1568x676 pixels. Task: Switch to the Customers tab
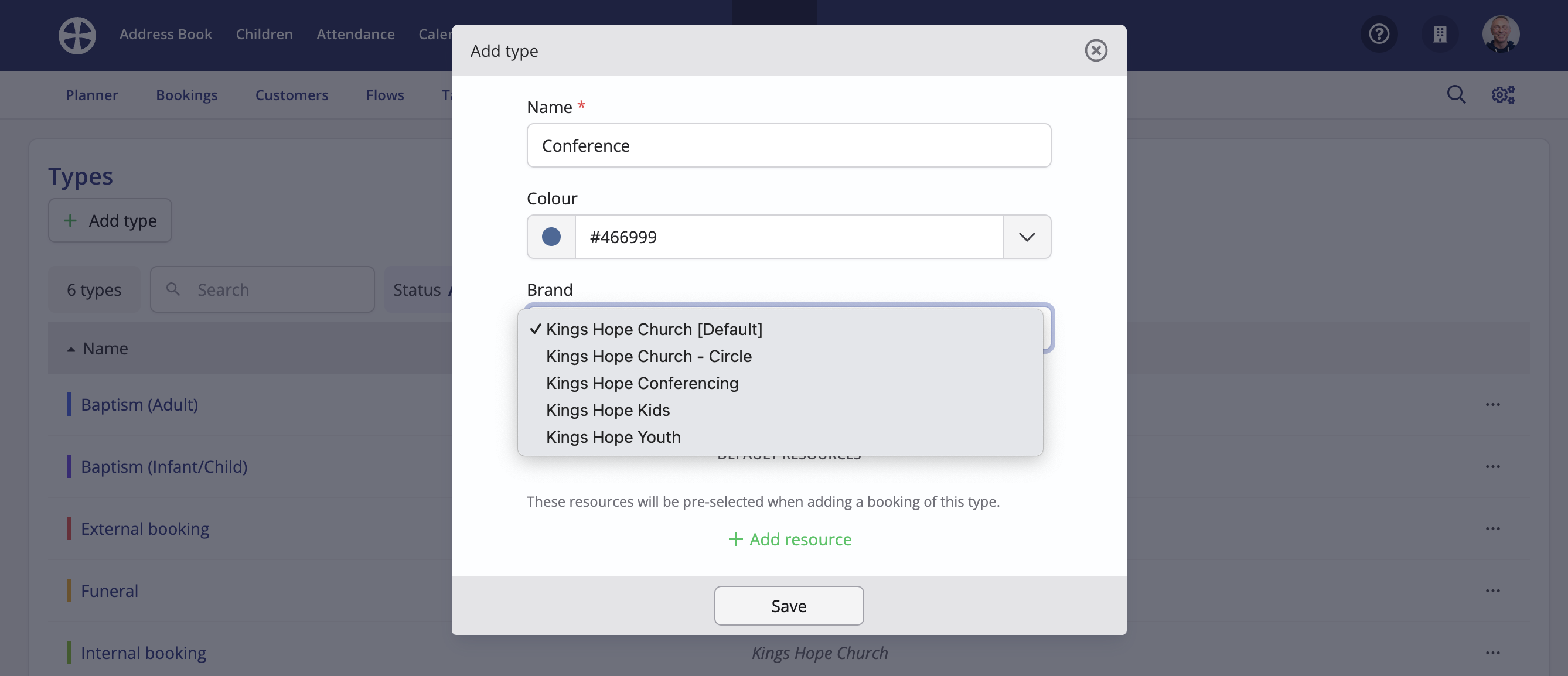(x=291, y=94)
